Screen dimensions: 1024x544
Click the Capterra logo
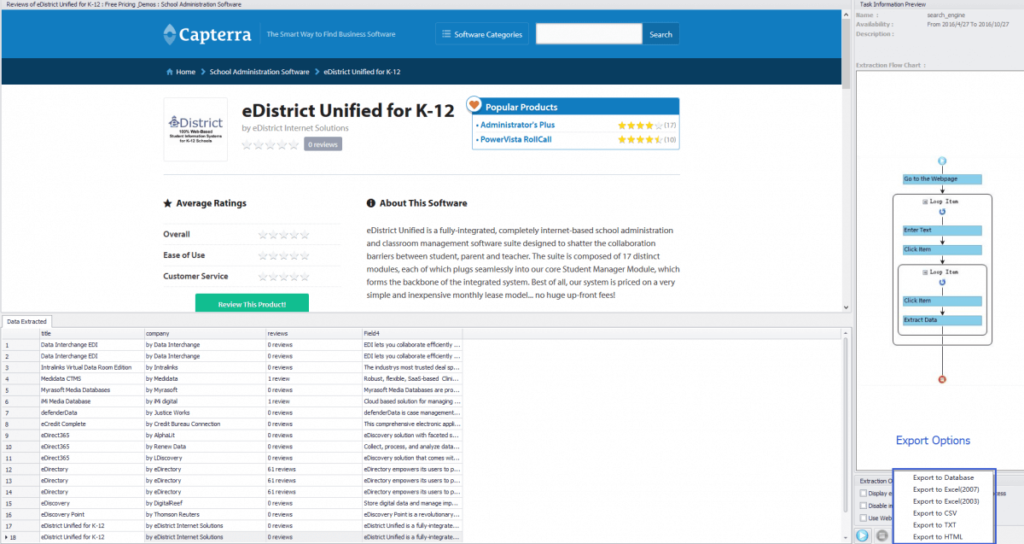(x=207, y=34)
